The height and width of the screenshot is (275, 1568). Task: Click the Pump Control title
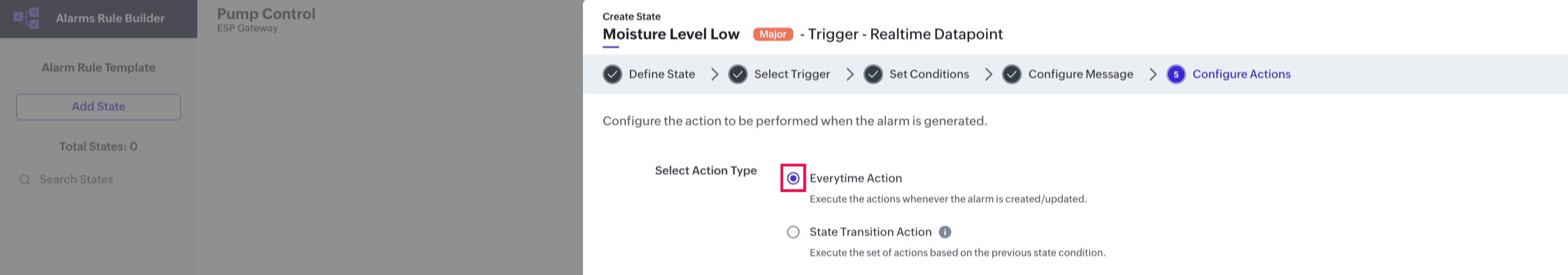[266, 13]
